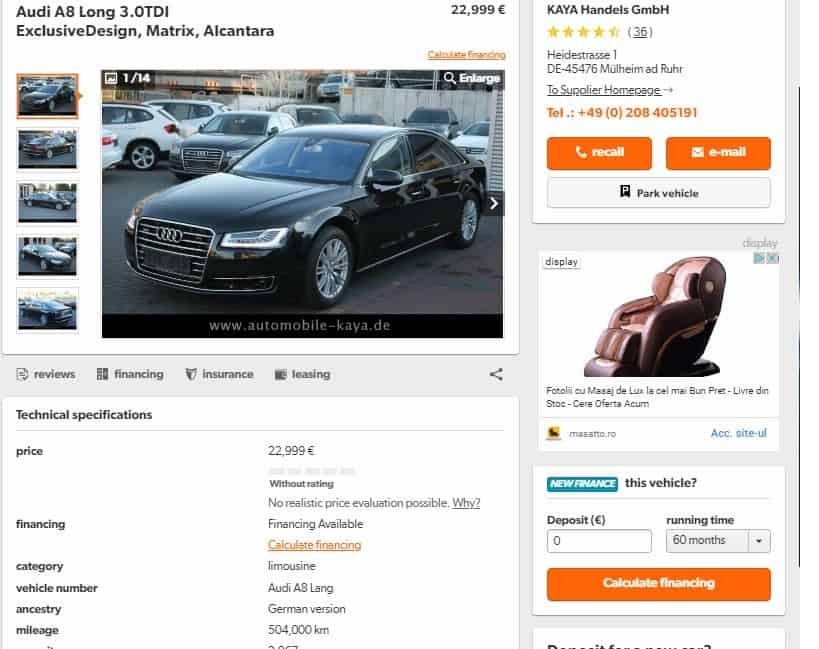The width and height of the screenshot is (819, 649).
Task: Click the reviews icon
Action: tap(22, 373)
